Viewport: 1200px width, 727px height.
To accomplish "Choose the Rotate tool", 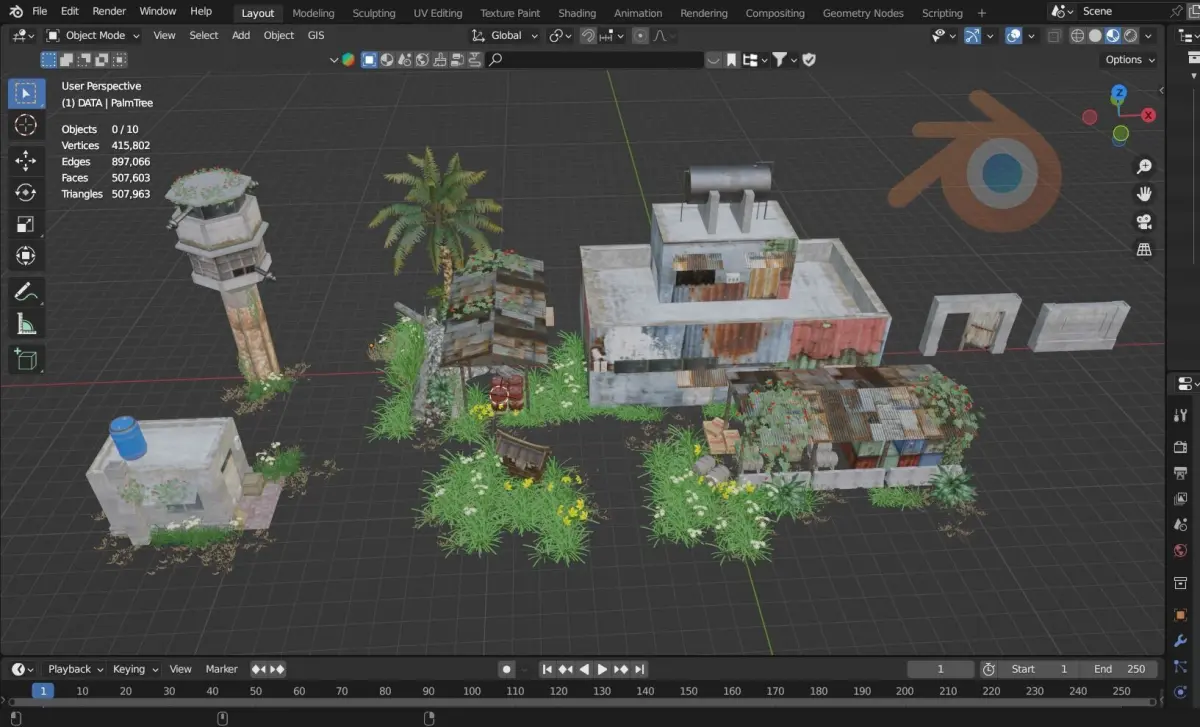I will pos(26,192).
